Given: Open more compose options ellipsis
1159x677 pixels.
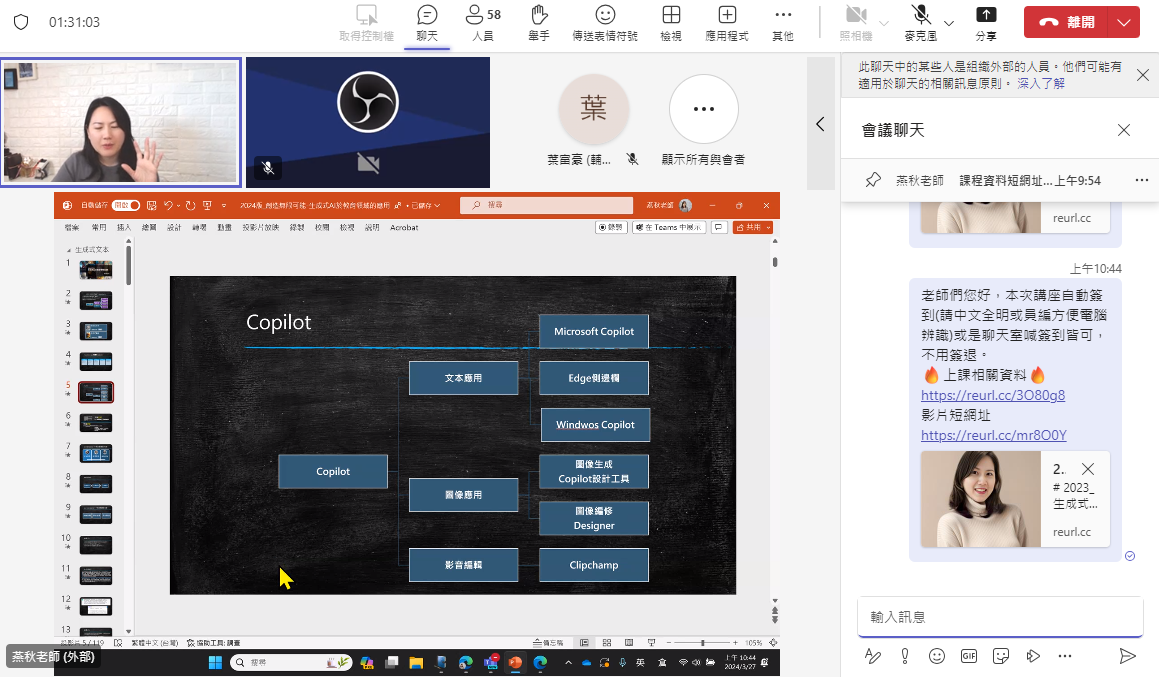Looking at the screenshot, I should (x=1064, y=656).
